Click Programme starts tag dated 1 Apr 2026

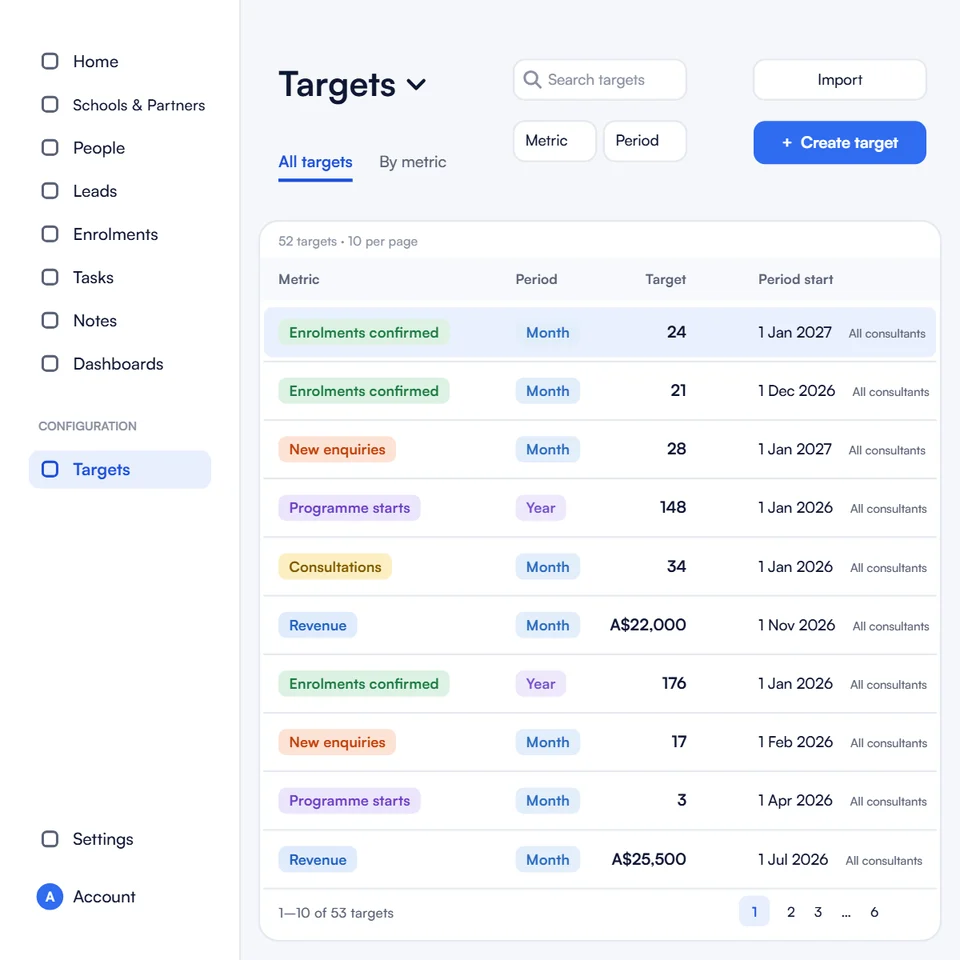349,800
